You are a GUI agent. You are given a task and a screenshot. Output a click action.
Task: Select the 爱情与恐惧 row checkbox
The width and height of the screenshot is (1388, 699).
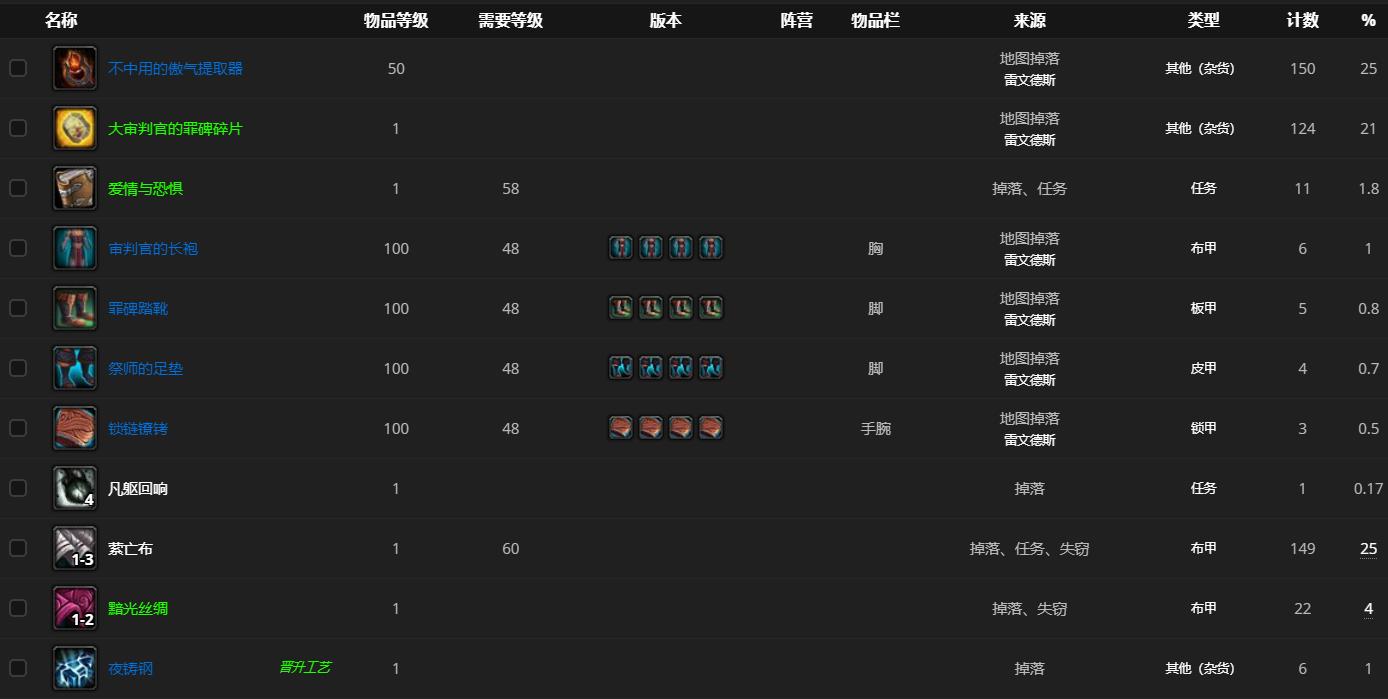(18, 188)
